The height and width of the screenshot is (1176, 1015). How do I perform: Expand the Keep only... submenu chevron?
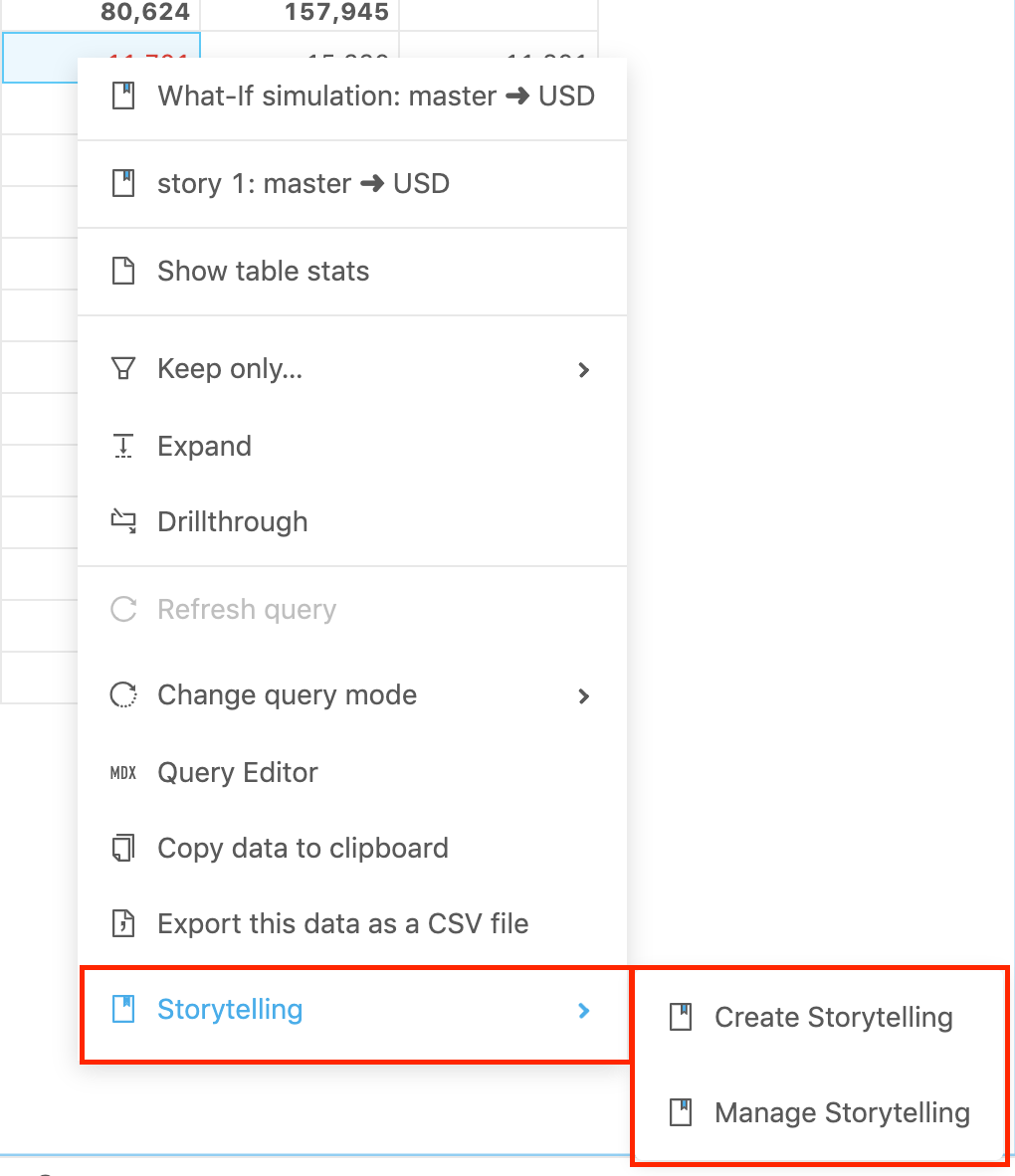coord(584,369)
